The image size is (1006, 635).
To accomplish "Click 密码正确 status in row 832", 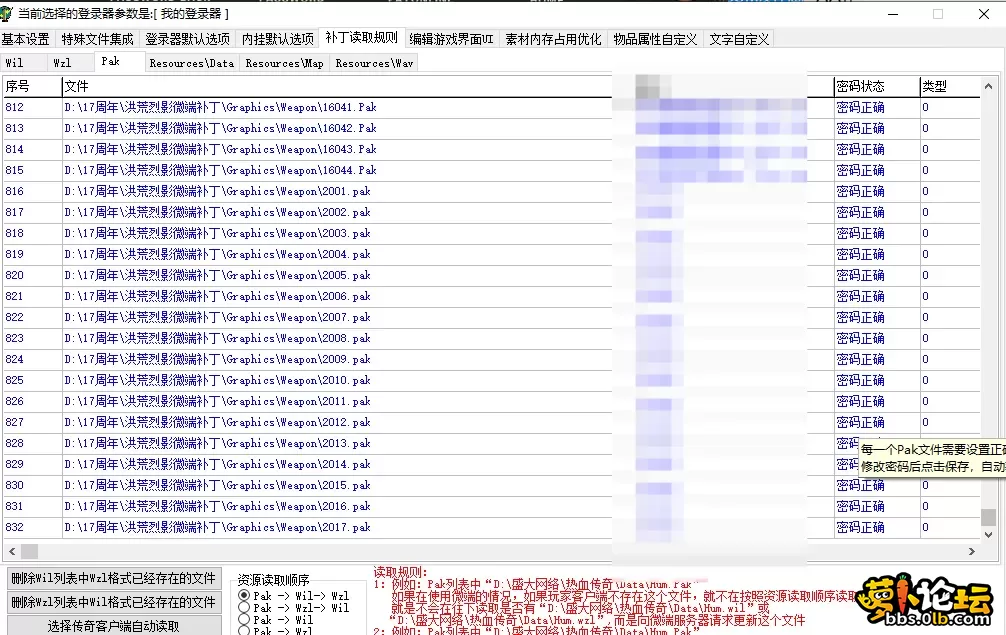I will point(860,527).
